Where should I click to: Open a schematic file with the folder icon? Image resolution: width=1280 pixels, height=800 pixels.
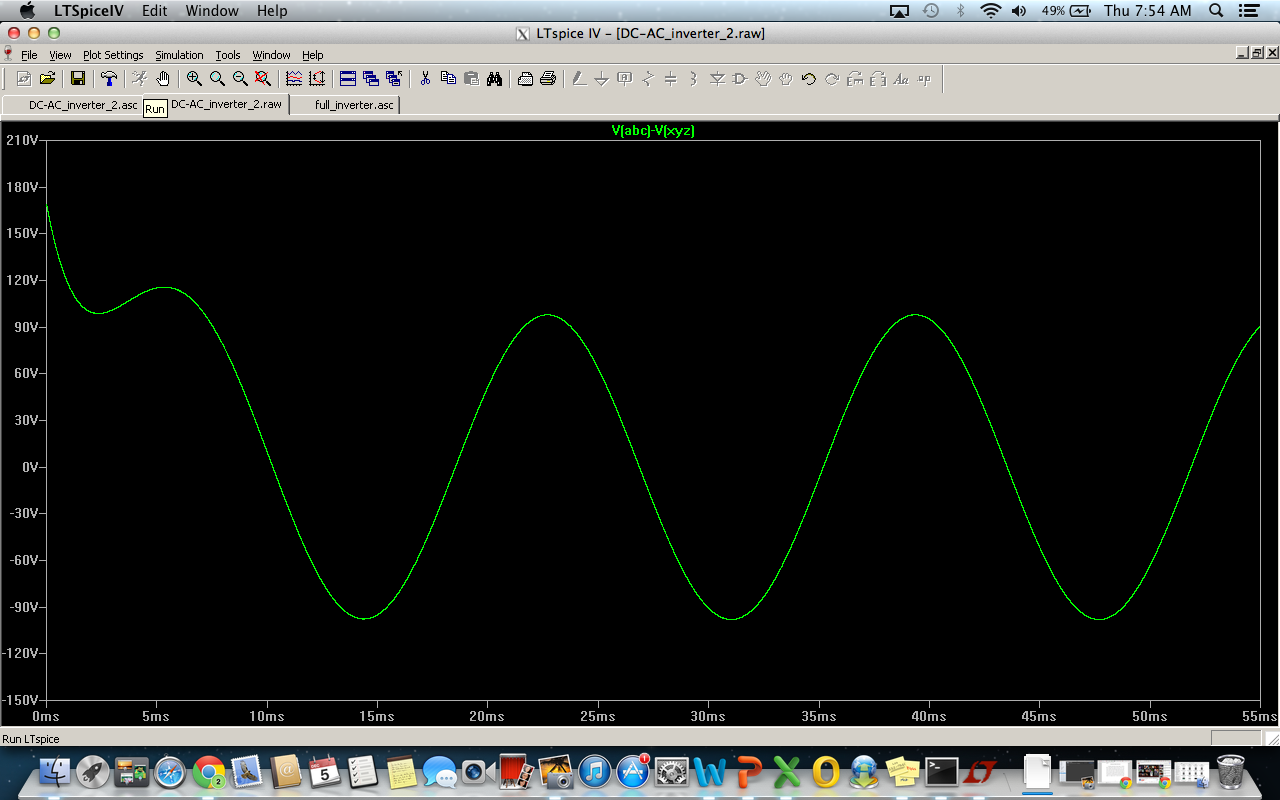(x=45, y=78)
